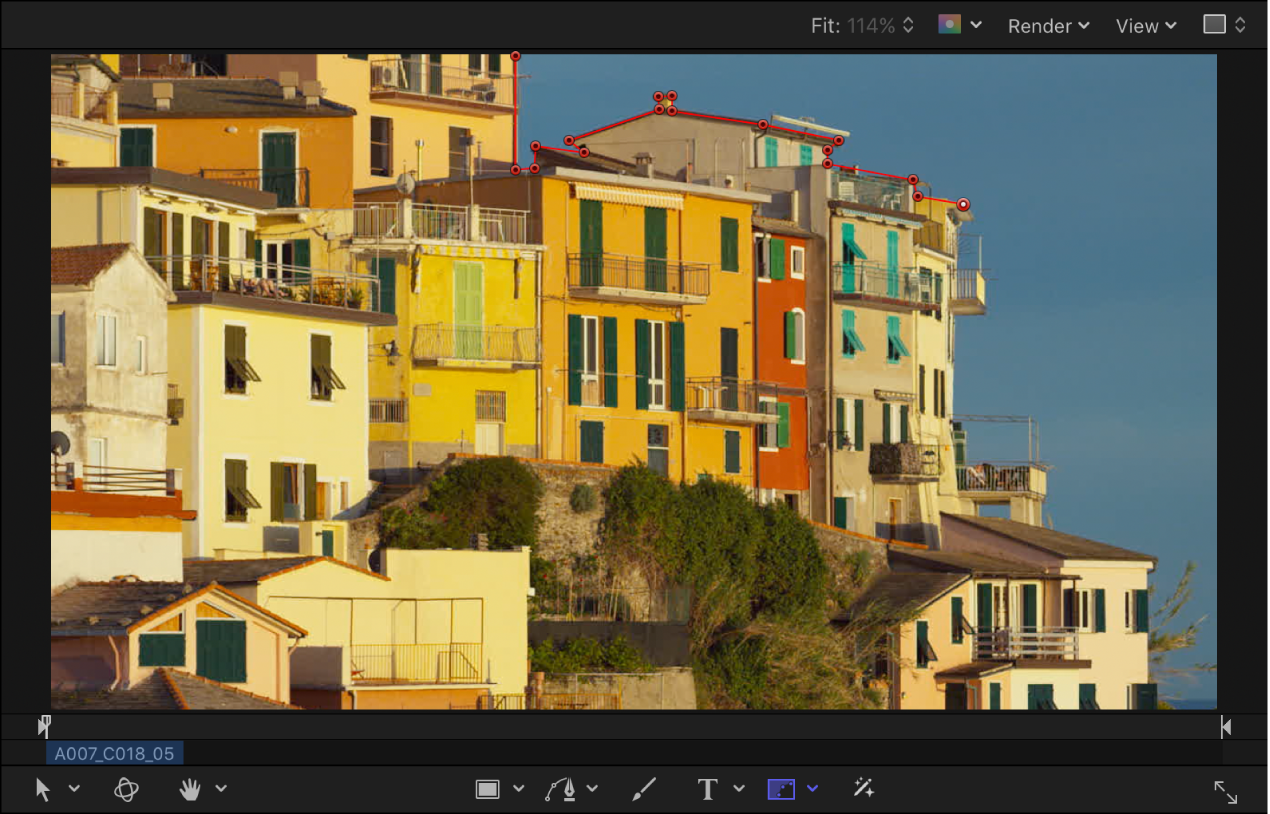
Task: Pick the Pan hand tool
Action: coord(190,789)
